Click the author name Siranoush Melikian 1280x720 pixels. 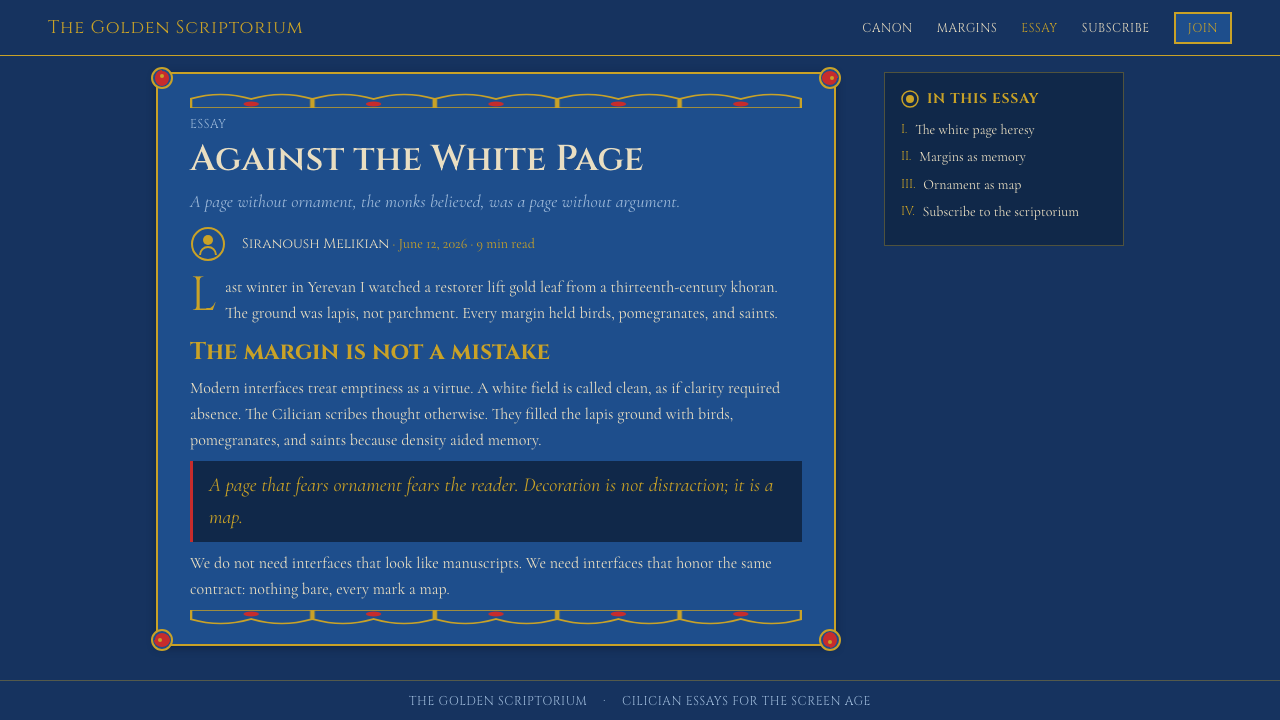(315, 244)
